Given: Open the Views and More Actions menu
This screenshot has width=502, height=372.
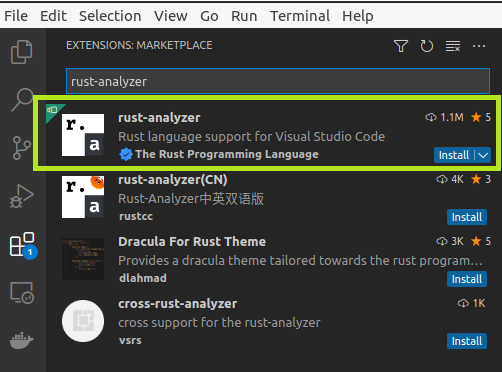Looking at the screenshot, I should [x=479, y=46].
